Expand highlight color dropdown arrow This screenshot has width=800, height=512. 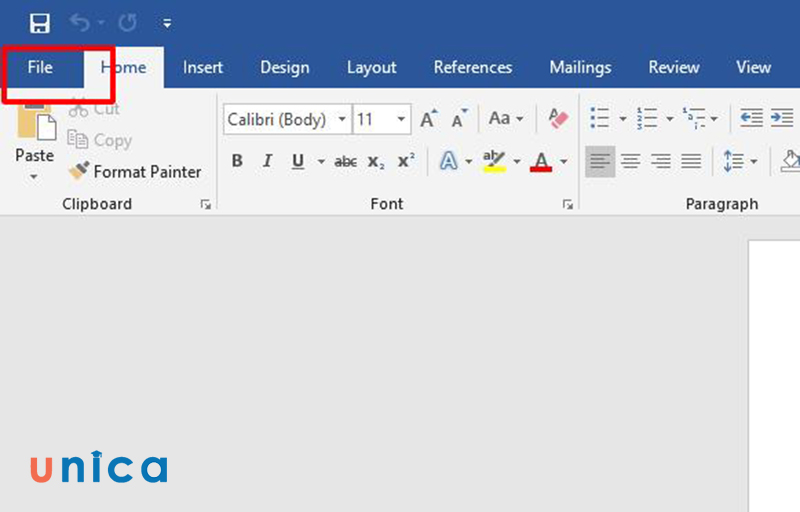(517, 162)
